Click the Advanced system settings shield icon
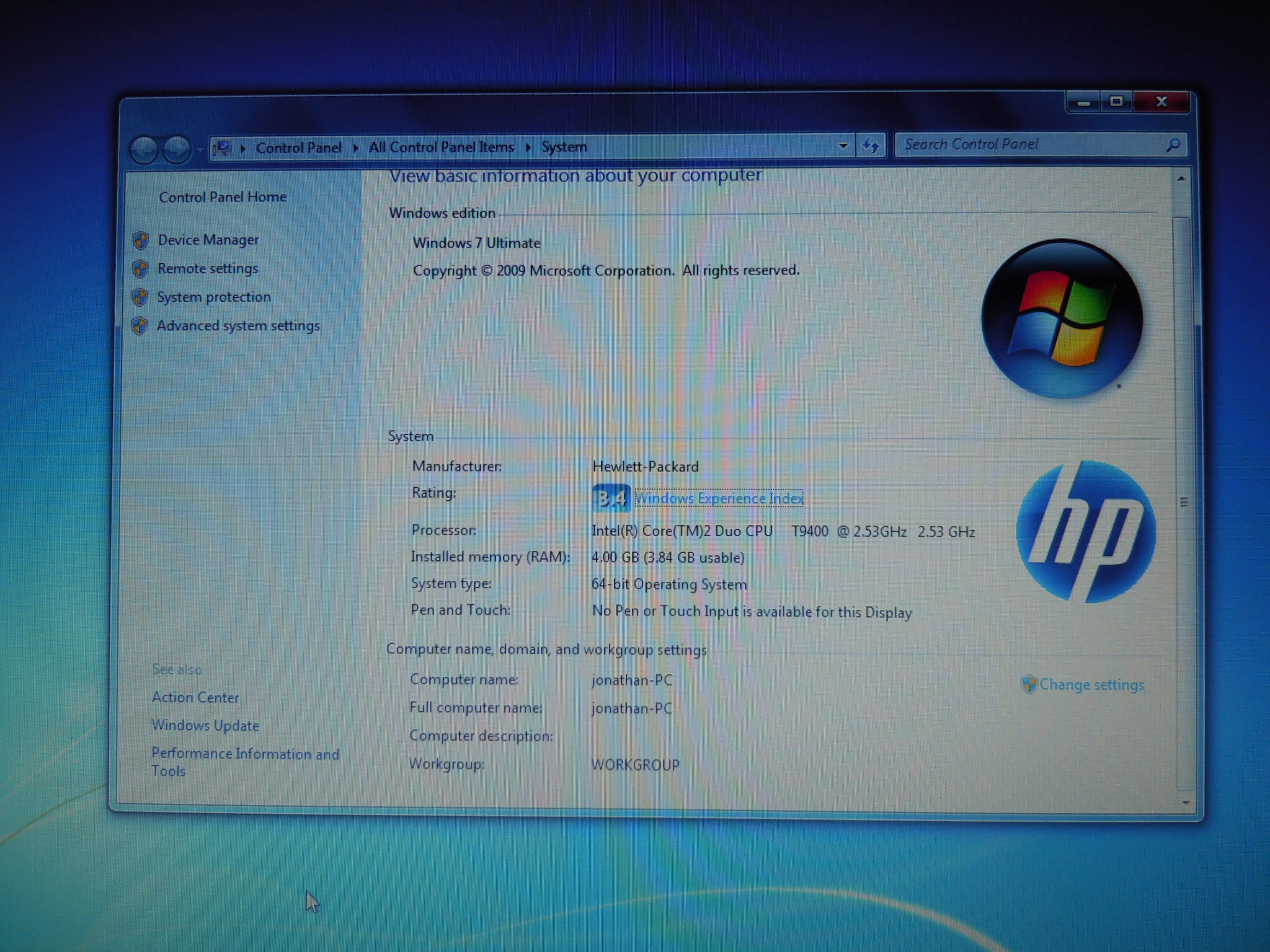 click(x=139, y=326)
